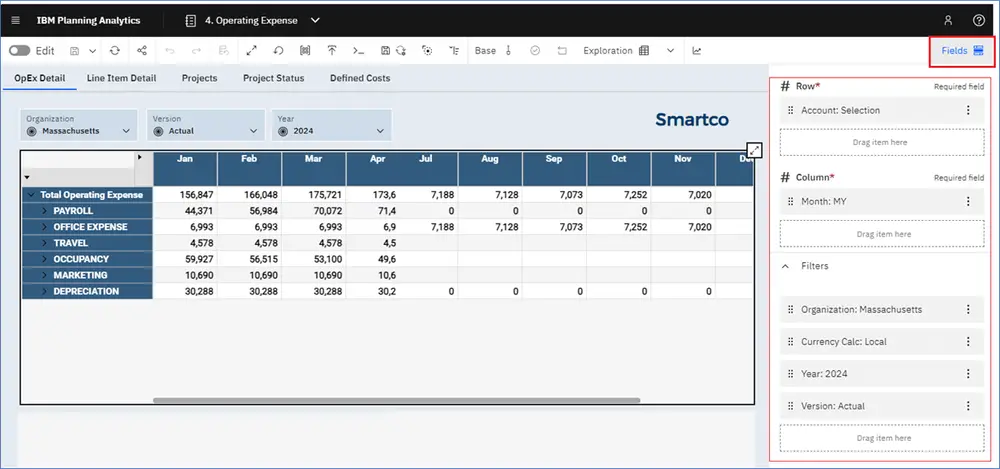Select the Currency Calc: Local filter field

click(x=882, y=342)
